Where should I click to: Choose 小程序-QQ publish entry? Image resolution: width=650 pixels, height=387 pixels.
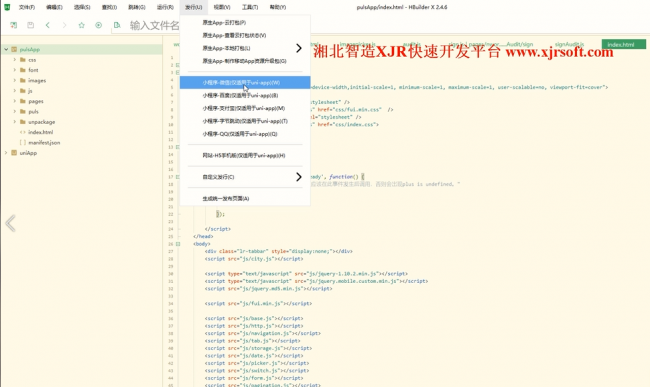245,134
